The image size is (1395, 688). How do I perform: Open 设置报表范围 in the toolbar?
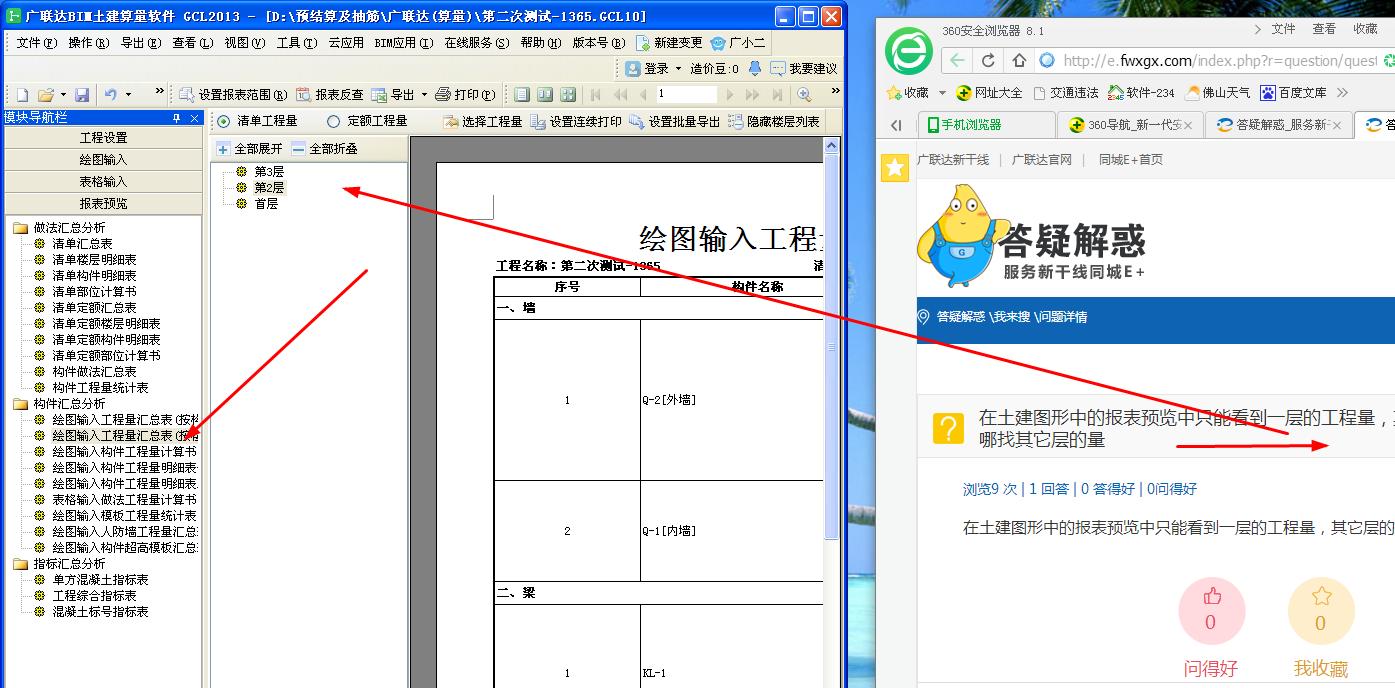tap(233, 95)
